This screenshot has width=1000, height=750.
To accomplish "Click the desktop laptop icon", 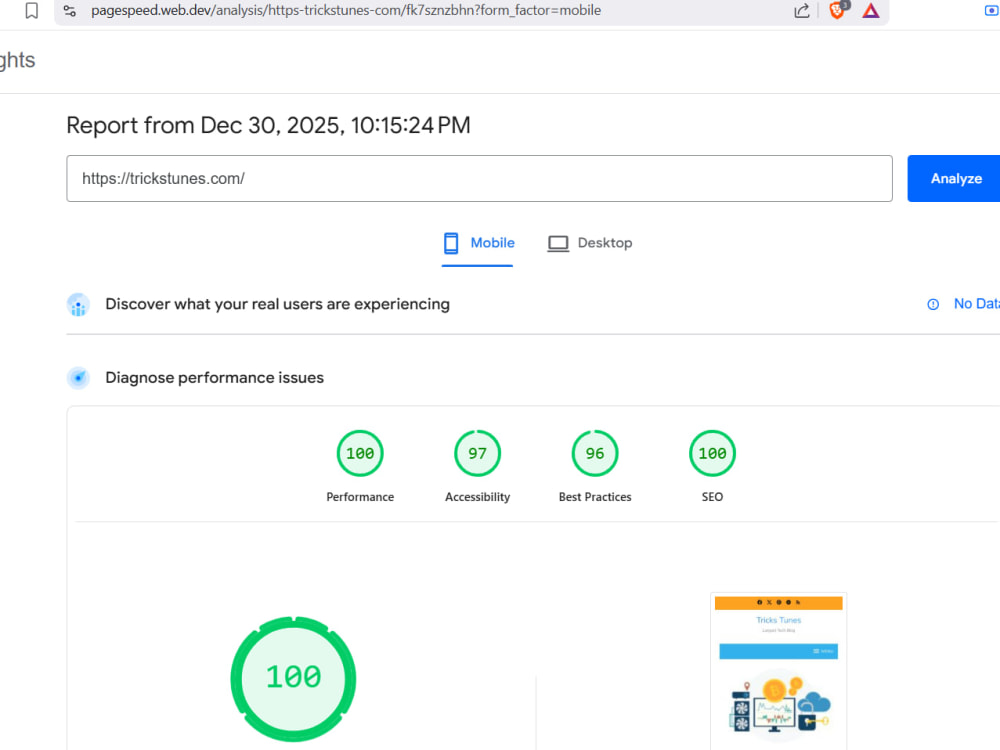I will (x=558, y=244).
